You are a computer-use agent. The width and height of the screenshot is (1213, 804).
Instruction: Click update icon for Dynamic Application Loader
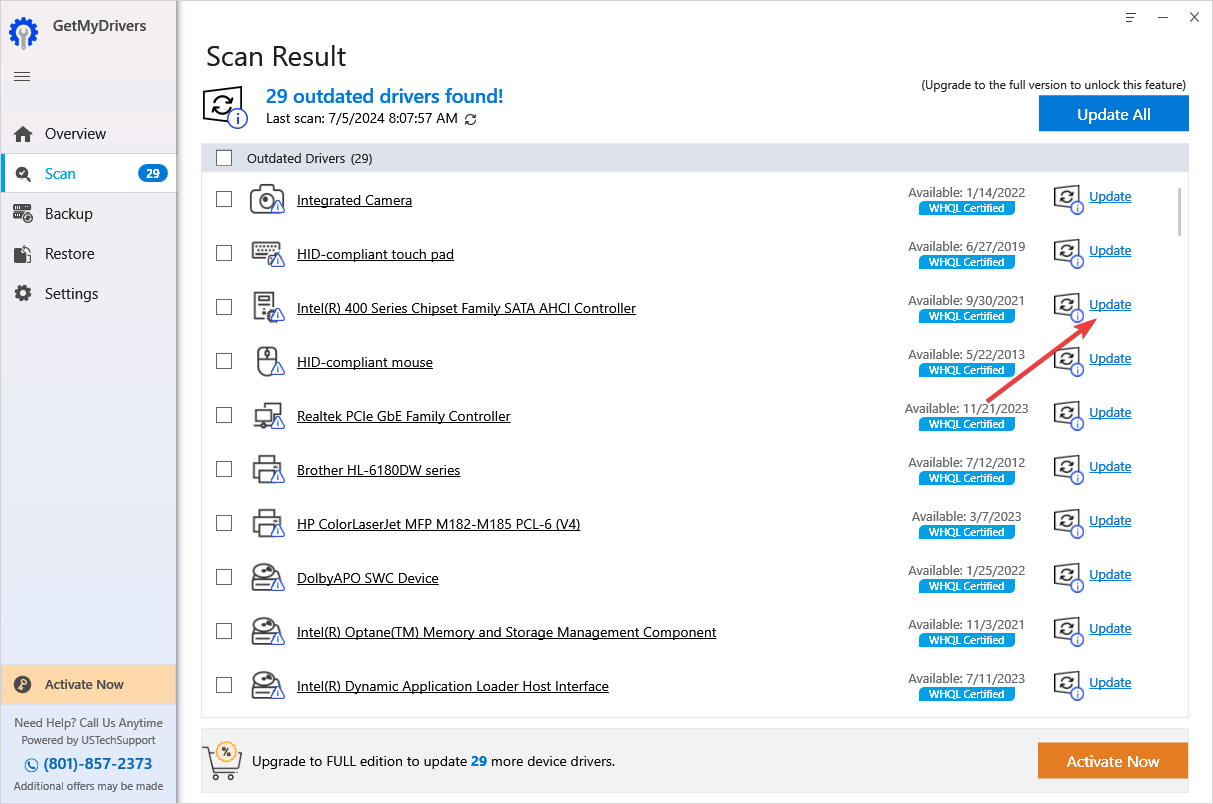point(1069,685)
